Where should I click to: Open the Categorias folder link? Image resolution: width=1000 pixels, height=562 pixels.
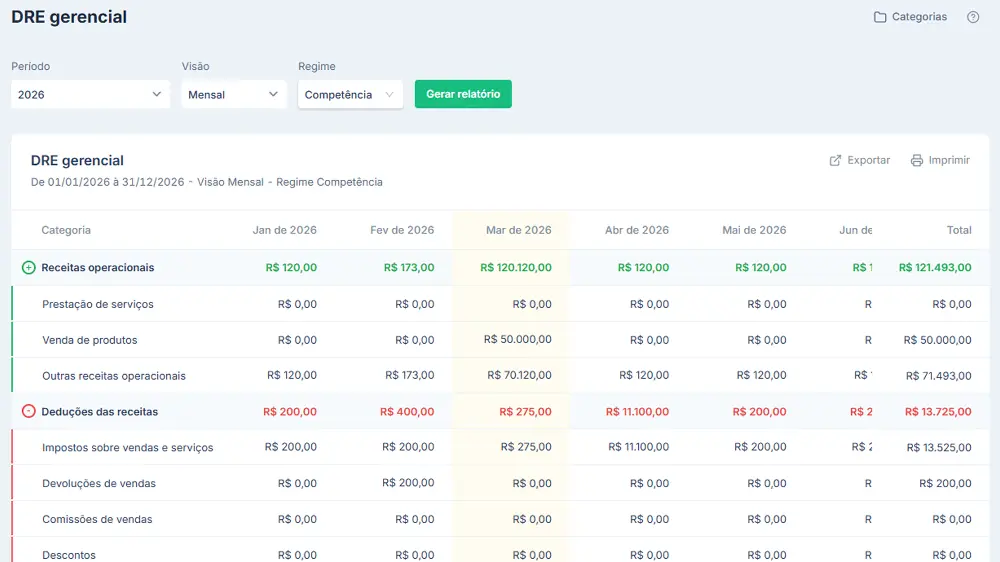pyautogui.click(x=910, y=17)
